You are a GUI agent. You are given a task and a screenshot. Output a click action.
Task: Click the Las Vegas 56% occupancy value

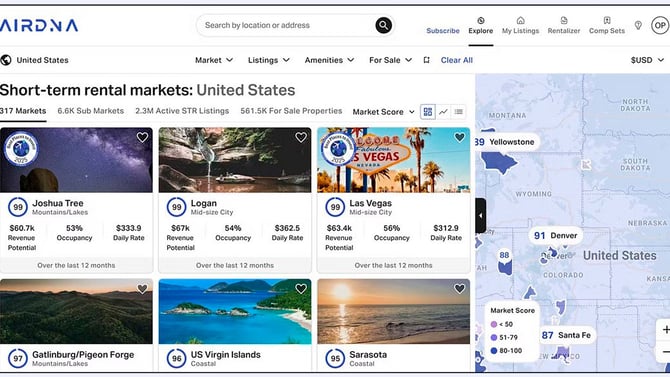(391, 228)
